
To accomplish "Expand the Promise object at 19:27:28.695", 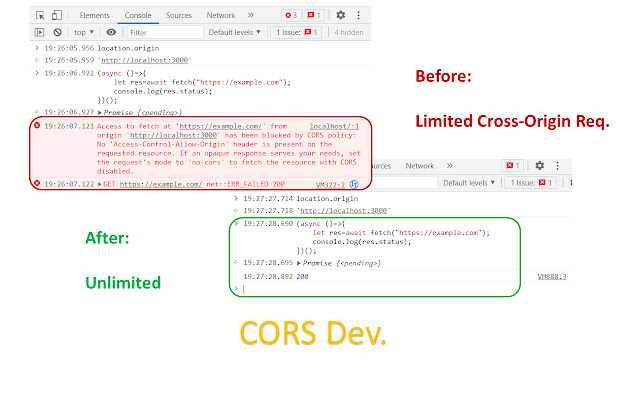I will click(299, 263).
